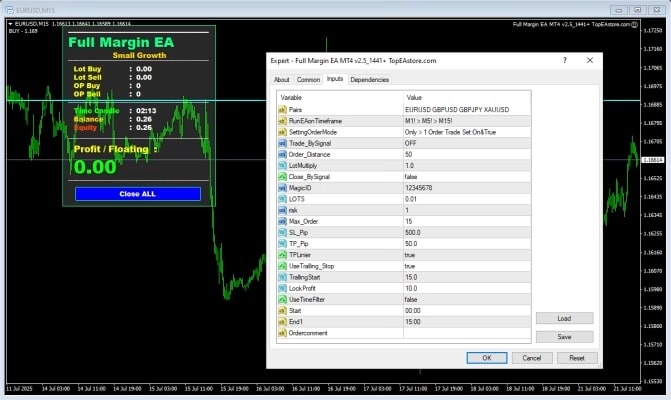The image size is (671, 400).
Task: Click the MagicID row icon
Action: (282, 188)
